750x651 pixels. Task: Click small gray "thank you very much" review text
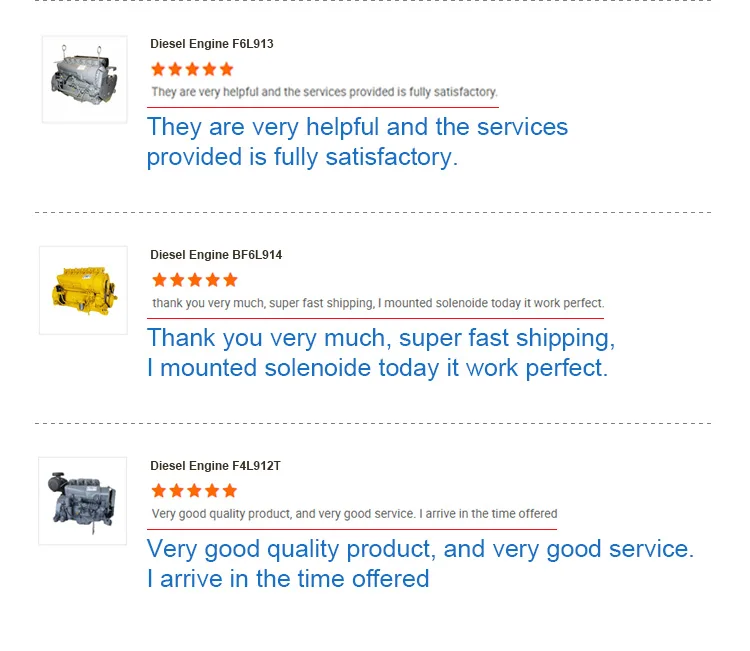pos(378,303)
